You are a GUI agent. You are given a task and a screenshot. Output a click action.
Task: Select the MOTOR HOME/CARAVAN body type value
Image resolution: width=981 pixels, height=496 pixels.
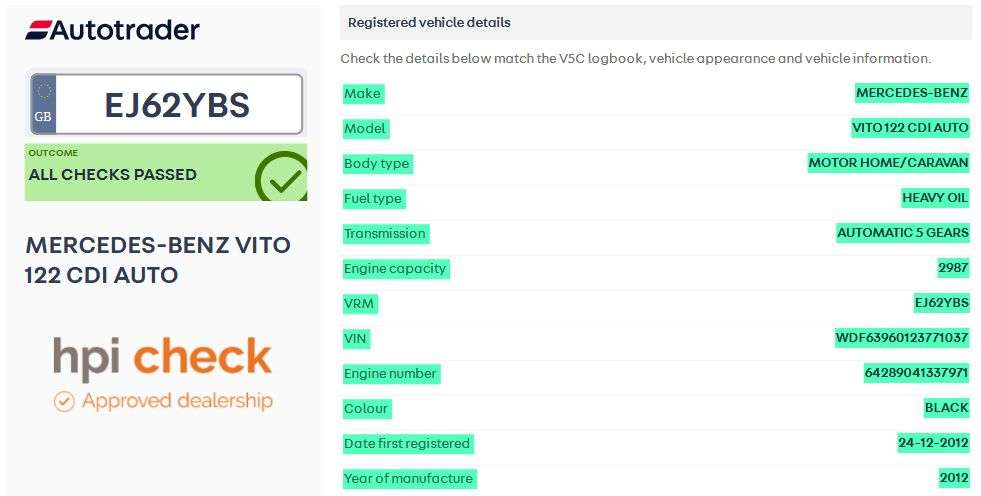pyautogui.click(x=888, y=163)
